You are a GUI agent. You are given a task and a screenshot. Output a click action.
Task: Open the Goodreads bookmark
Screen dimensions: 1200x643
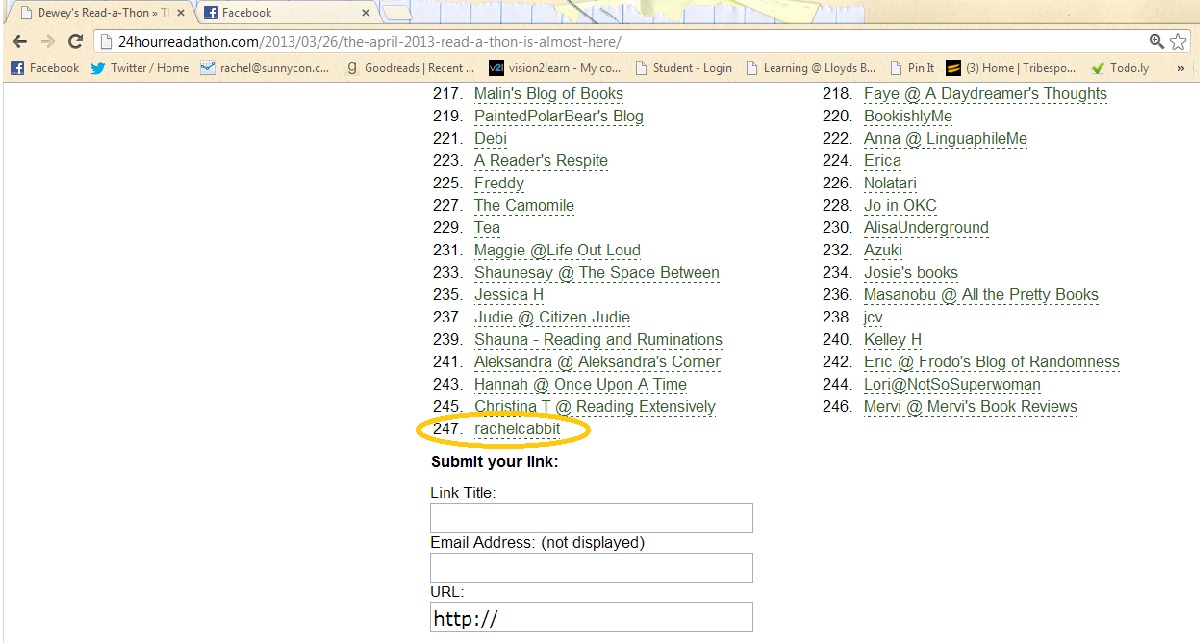[x=410, y=68]
